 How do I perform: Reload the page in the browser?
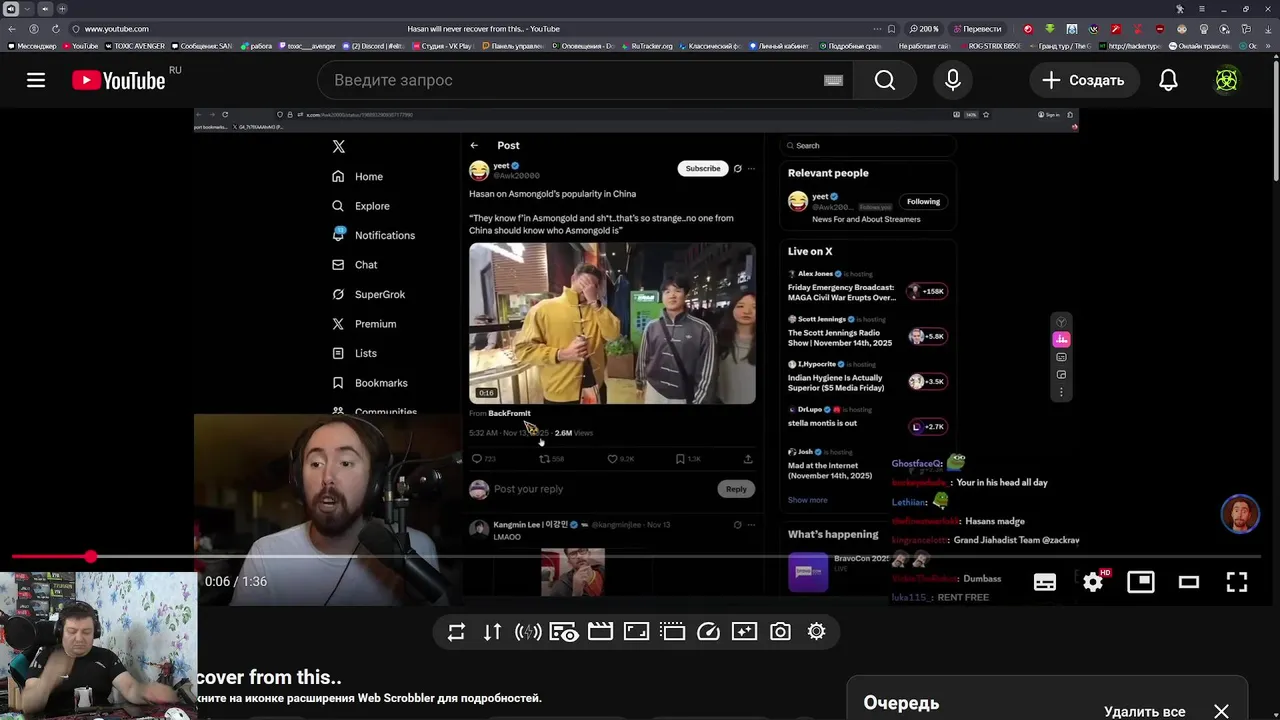(x=55, y=29)
